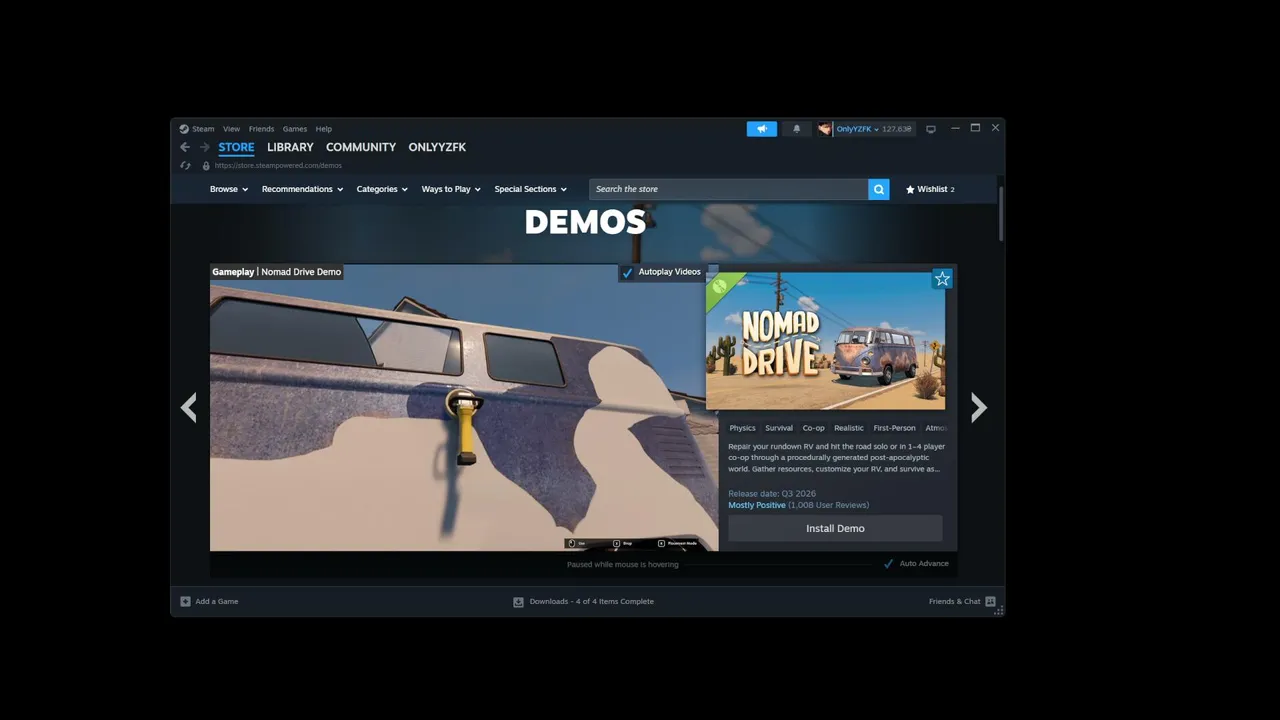Switch to the STORE tab
The image size is (1280, 720).
(x=236, y=147)
